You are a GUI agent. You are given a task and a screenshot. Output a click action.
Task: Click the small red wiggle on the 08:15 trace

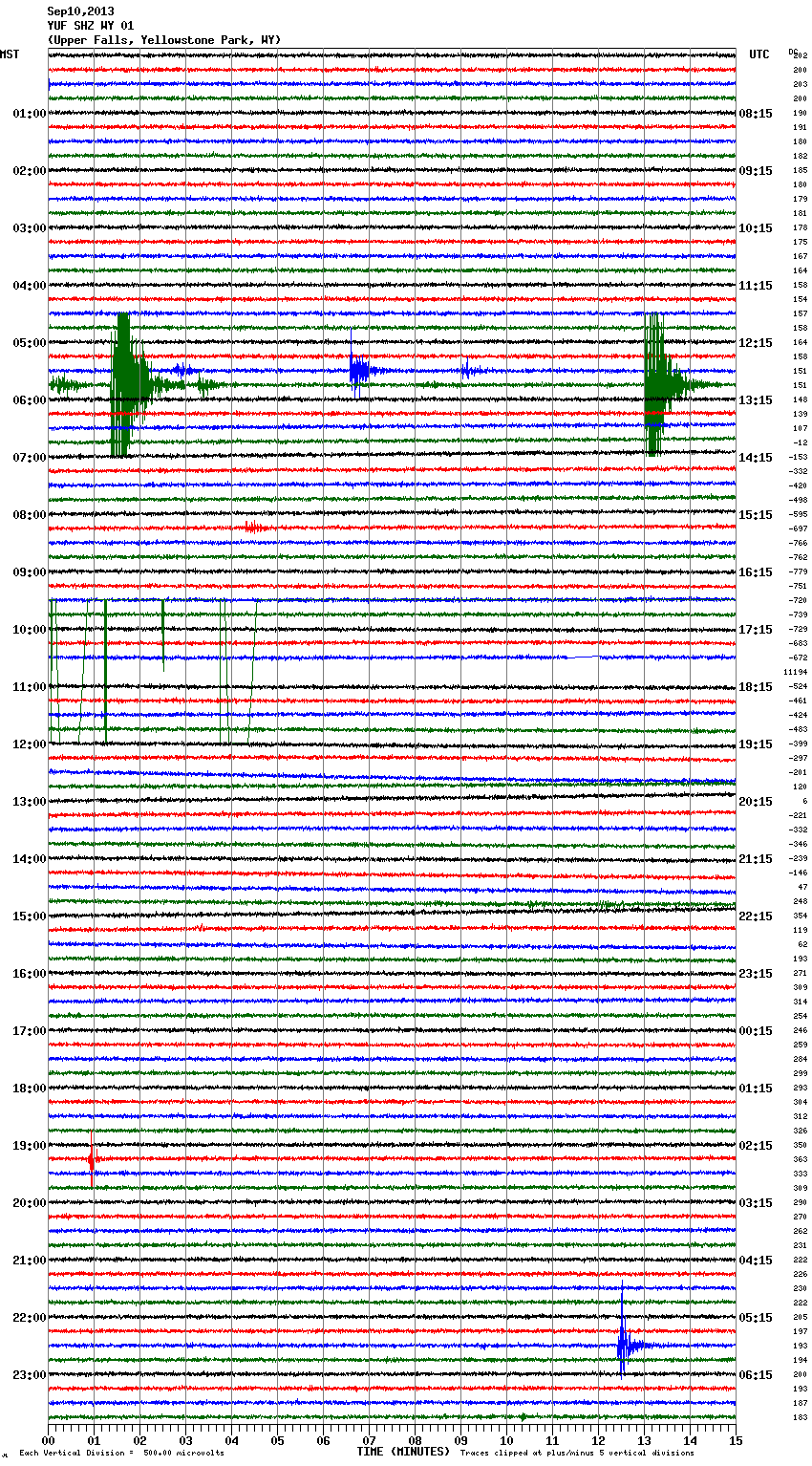click(254, 527)
